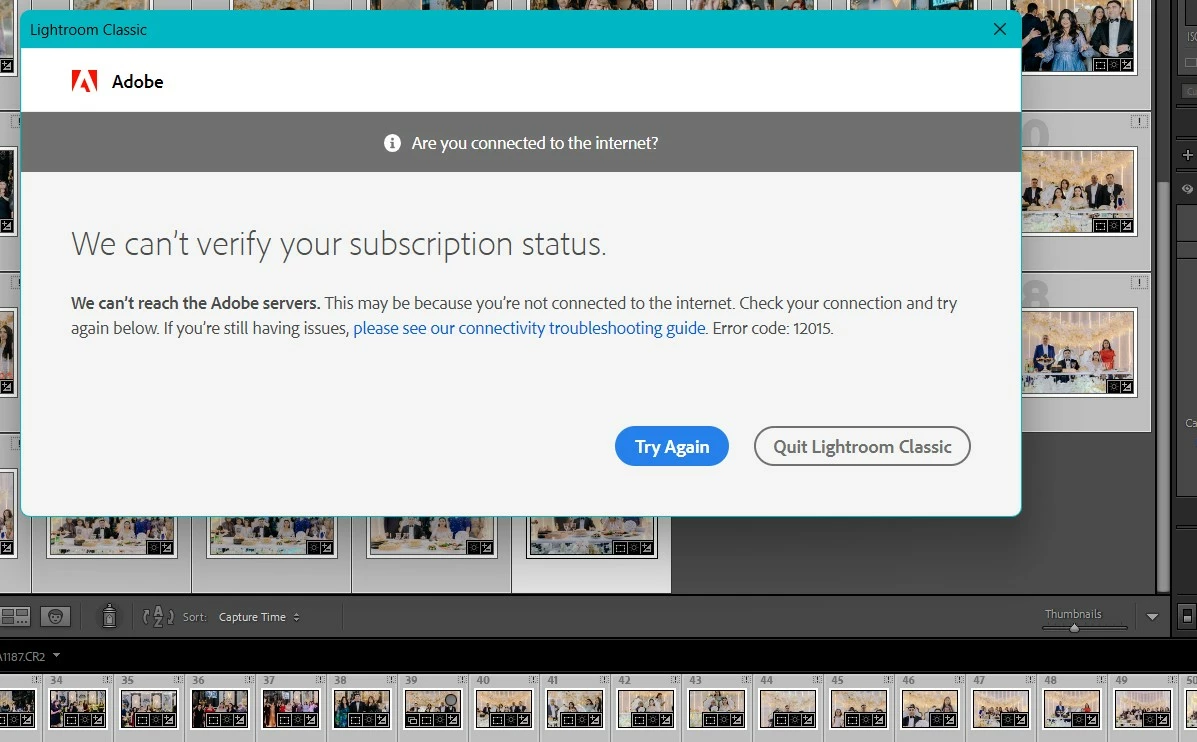Click develop adjustments badge on filmstrip photo 43
The image size is (1197, 742).
pos(723,720)
